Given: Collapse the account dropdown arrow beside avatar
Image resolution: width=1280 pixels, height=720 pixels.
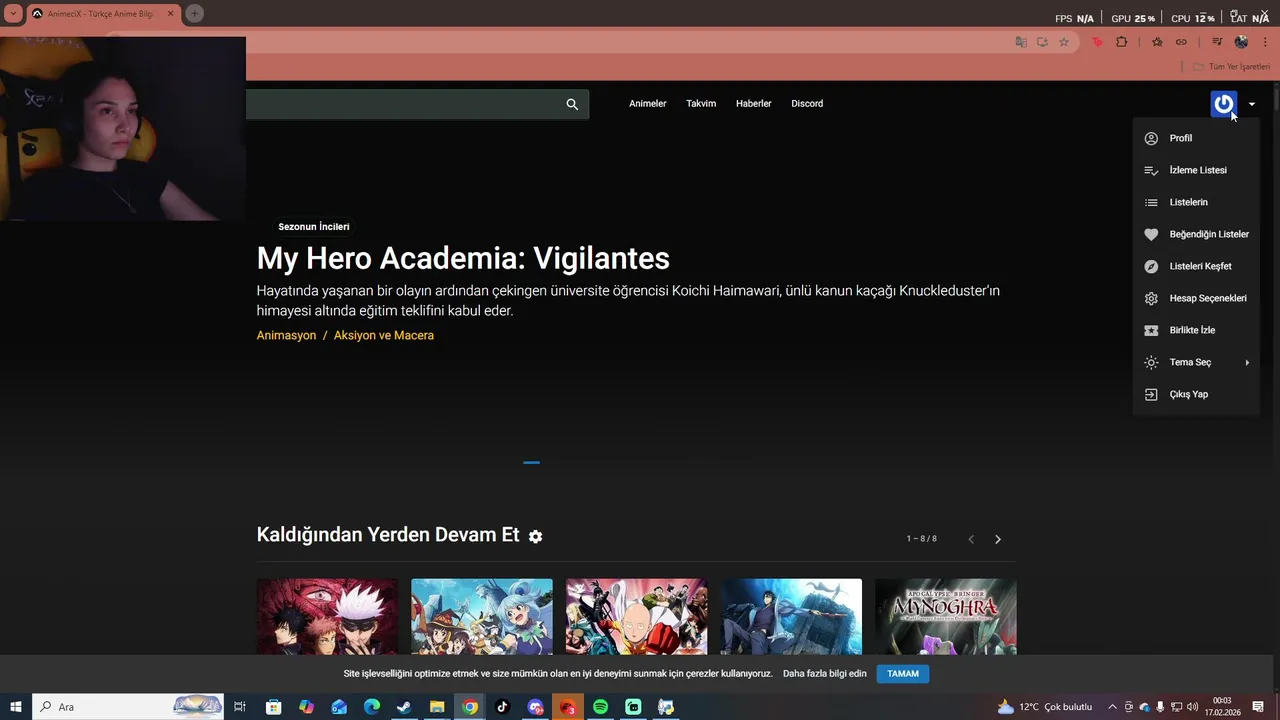Looking at the screenshot, I should [1252, 104].
